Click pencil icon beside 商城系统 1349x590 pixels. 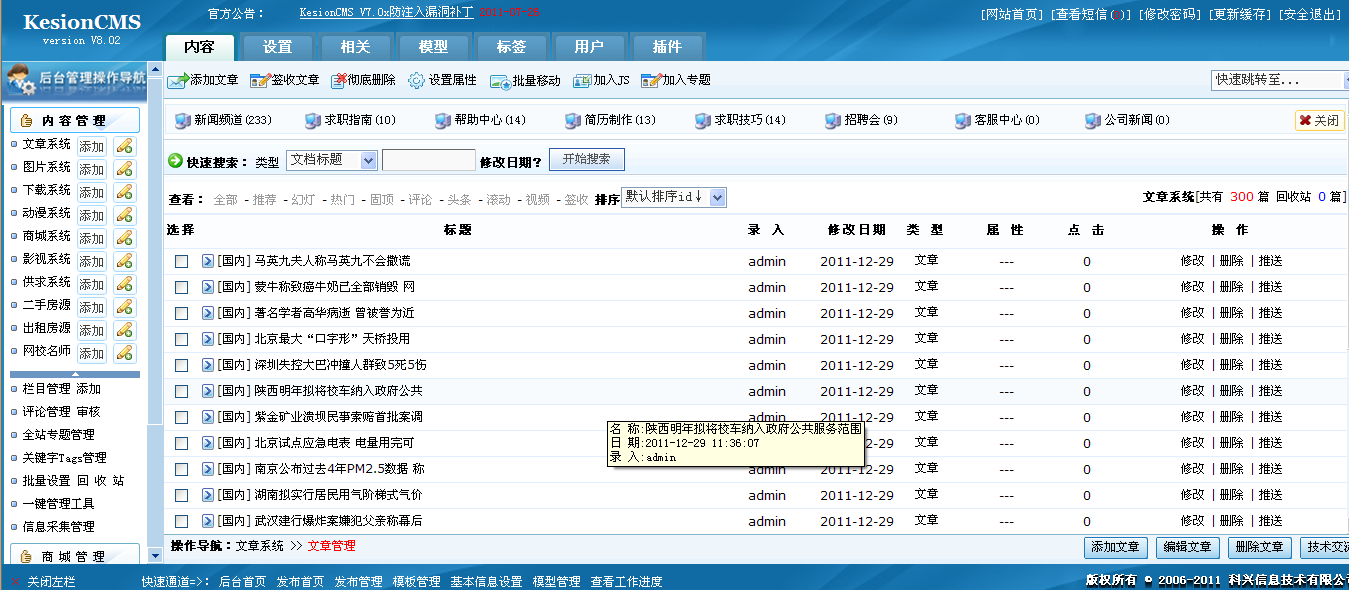click(124, 238)
